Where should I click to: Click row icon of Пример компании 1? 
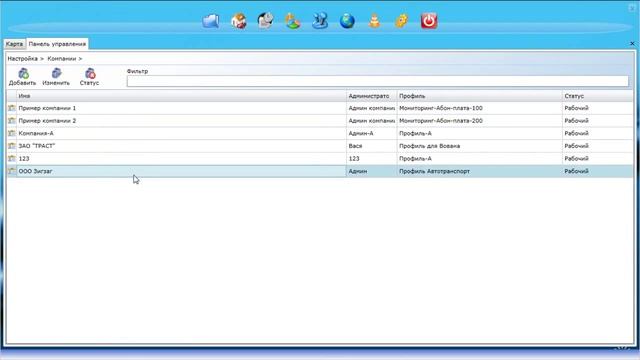pos(11,108)
